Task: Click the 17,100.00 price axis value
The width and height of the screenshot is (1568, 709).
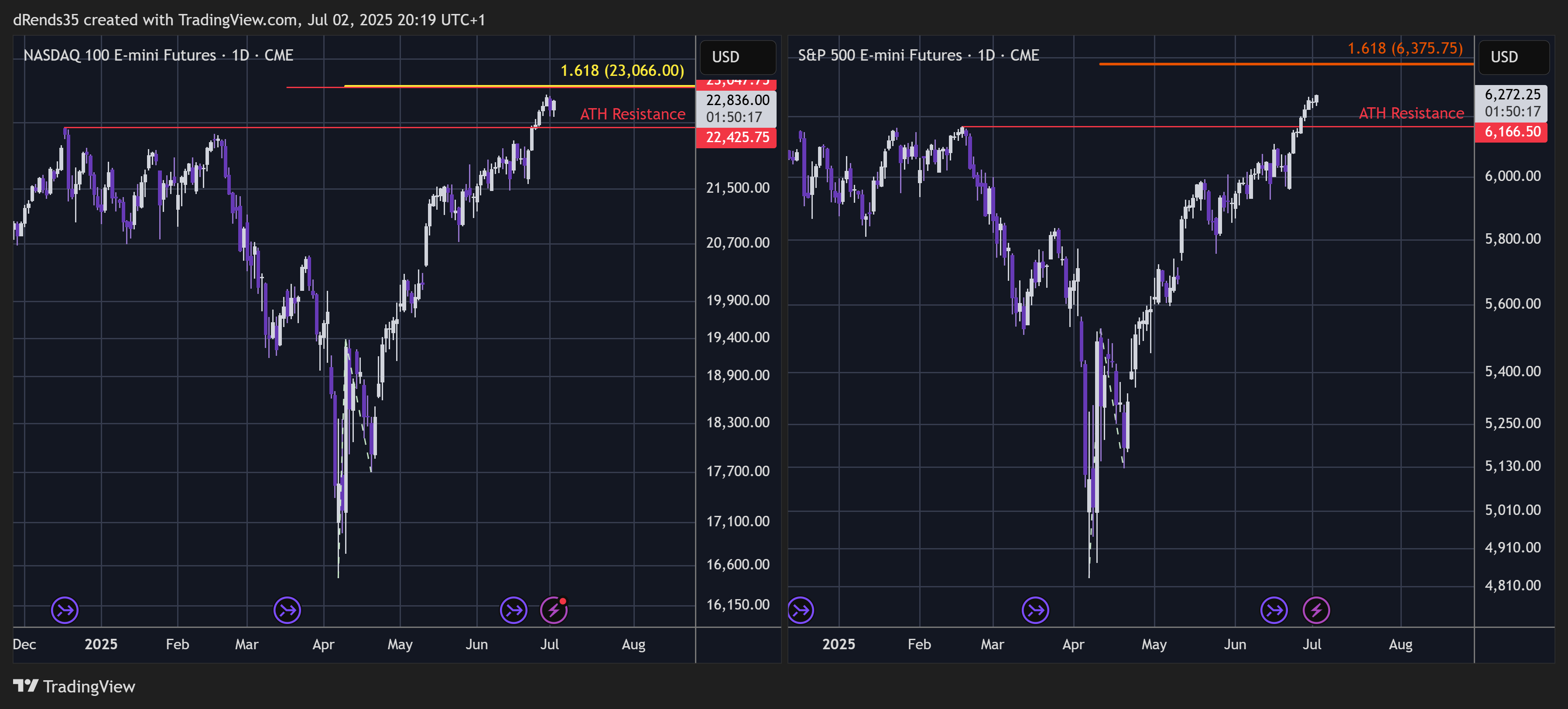Action: [x=738, y=522]
